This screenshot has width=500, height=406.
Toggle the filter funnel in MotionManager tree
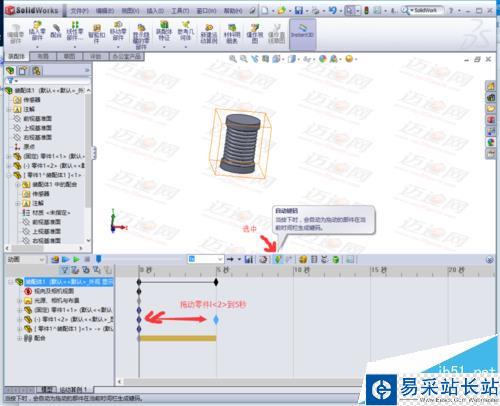[65, 270]
